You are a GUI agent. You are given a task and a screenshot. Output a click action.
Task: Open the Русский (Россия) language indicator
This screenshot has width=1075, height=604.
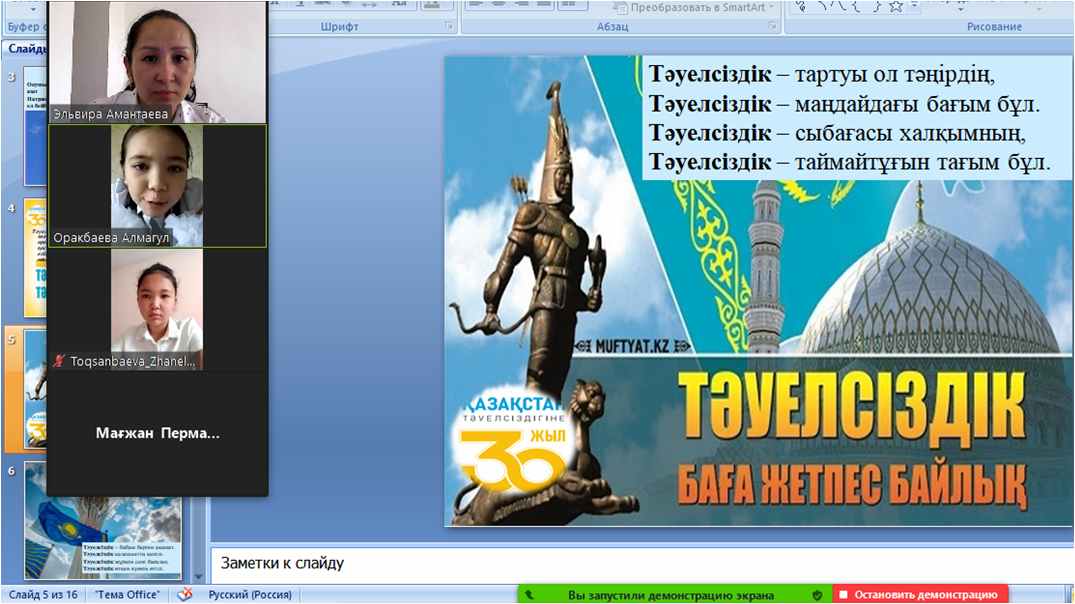click(x=249, y=594)
